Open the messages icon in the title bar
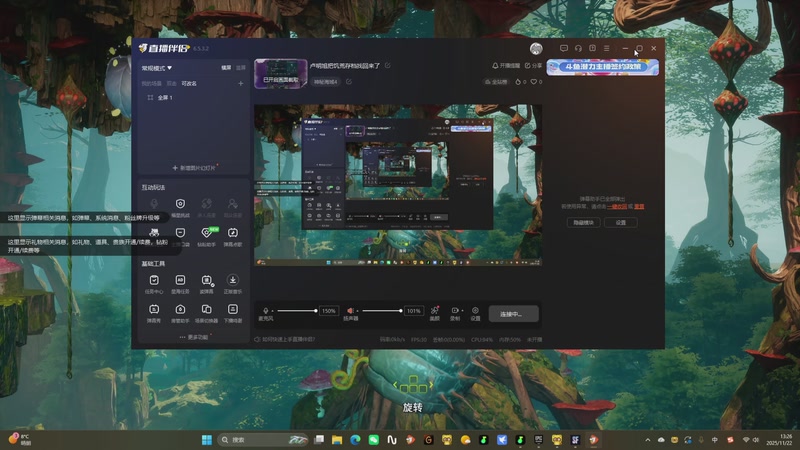 [564, 48]
